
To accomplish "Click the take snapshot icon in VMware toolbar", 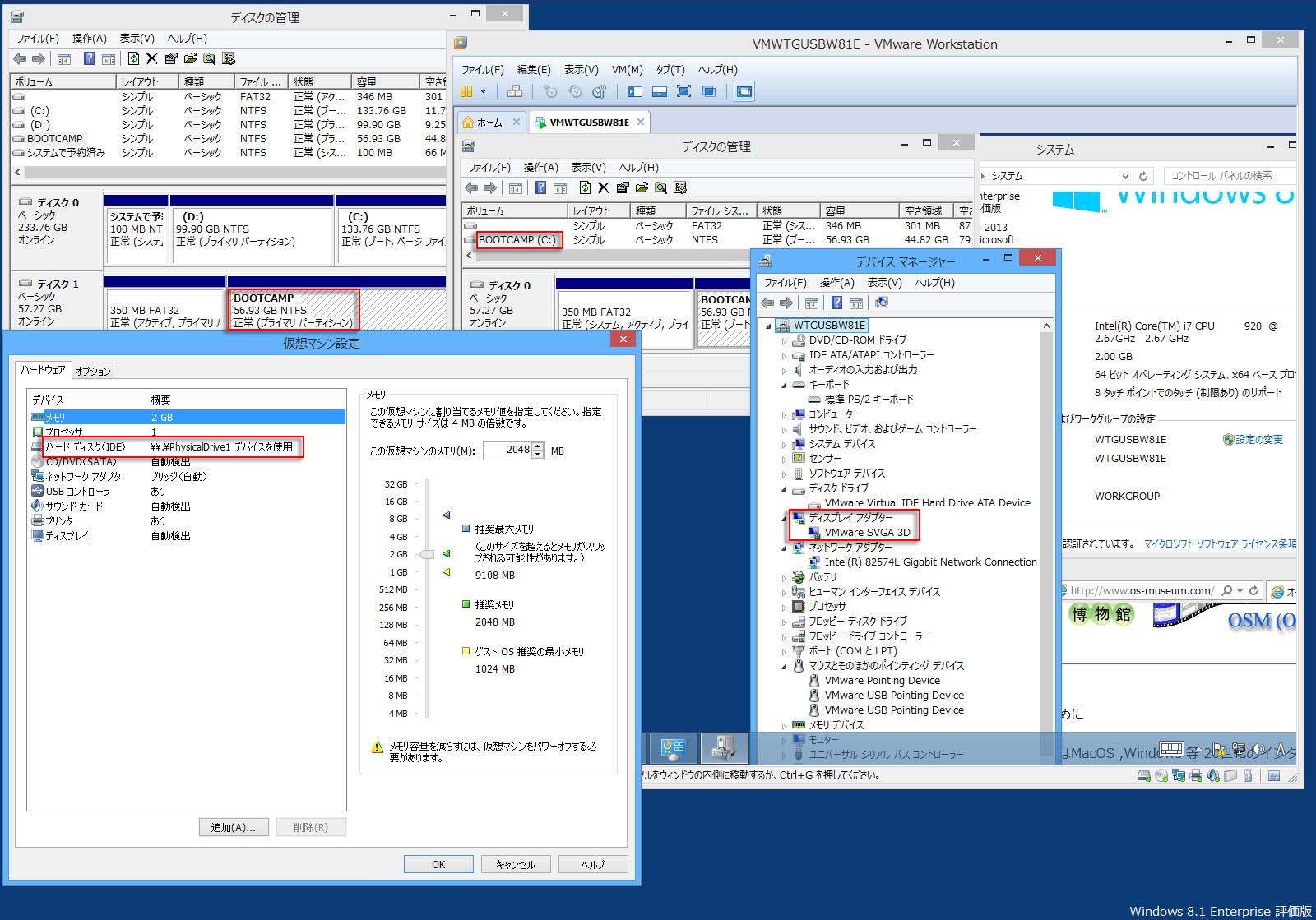I will [x=550, y=91].
